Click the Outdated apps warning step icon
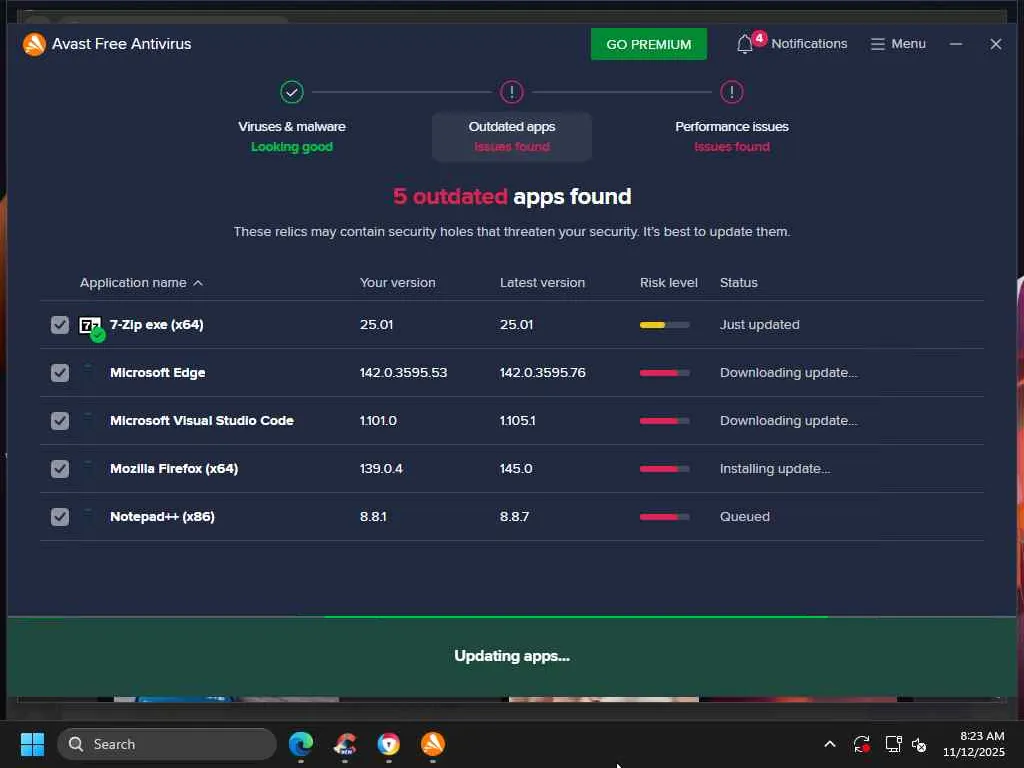Image resolution: width=1024 pixels, height=768 pixels. pos(512,92)
